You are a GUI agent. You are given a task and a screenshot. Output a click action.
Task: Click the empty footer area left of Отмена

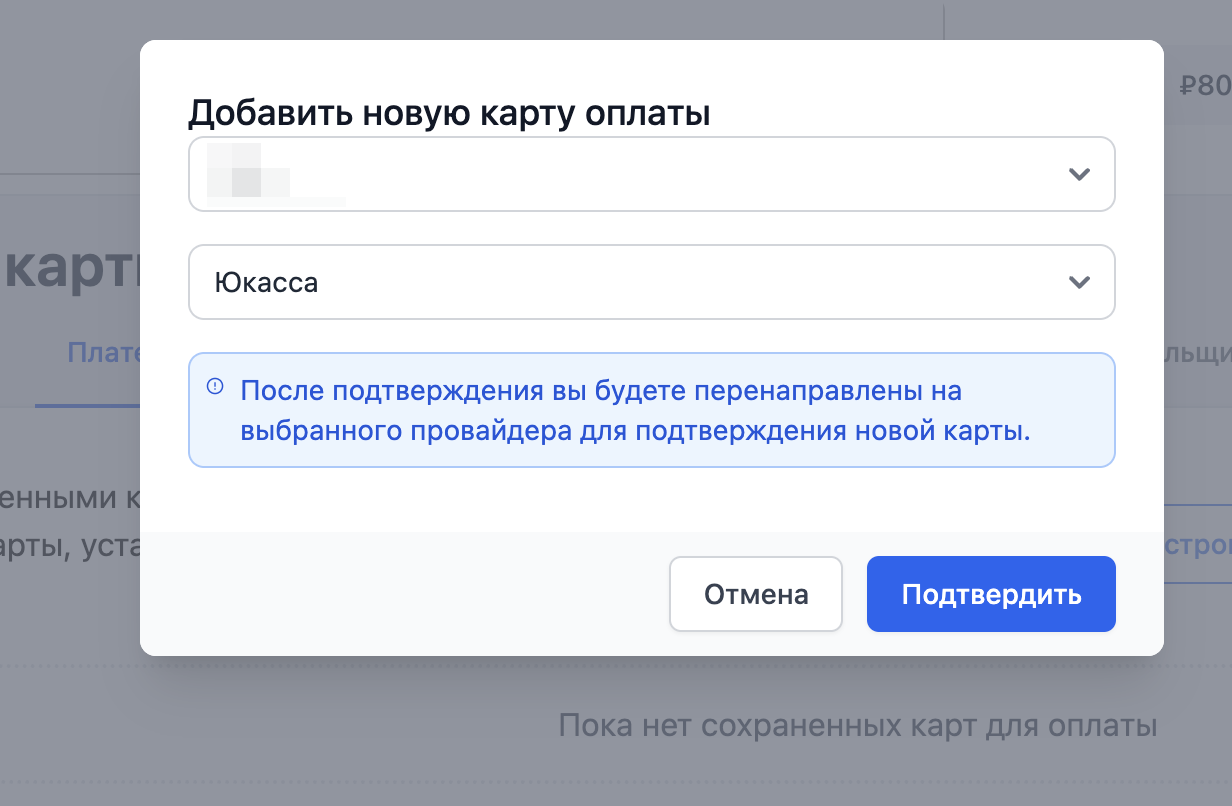[400, 594]
